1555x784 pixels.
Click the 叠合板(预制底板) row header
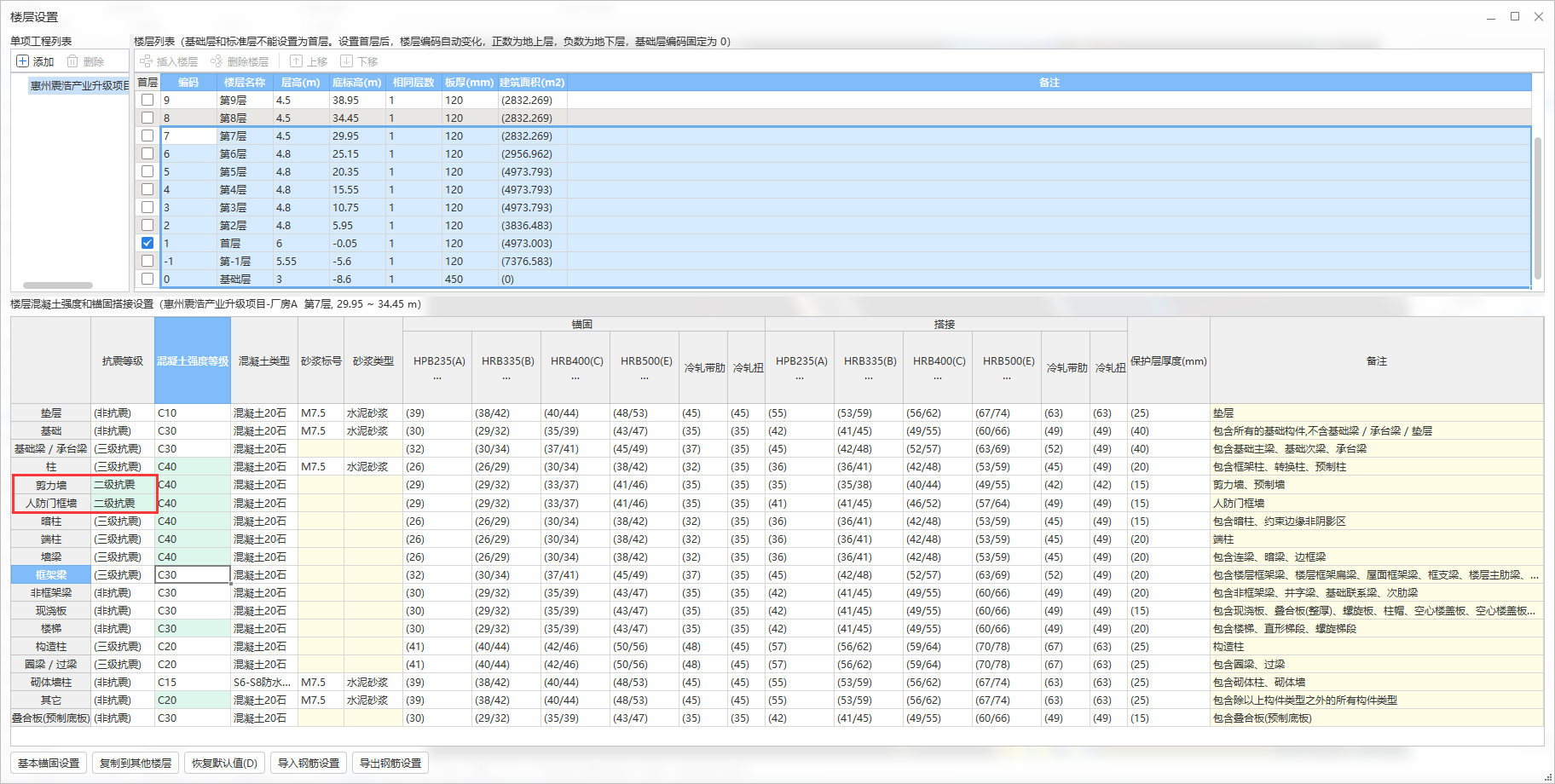click(x=51, y=718)
